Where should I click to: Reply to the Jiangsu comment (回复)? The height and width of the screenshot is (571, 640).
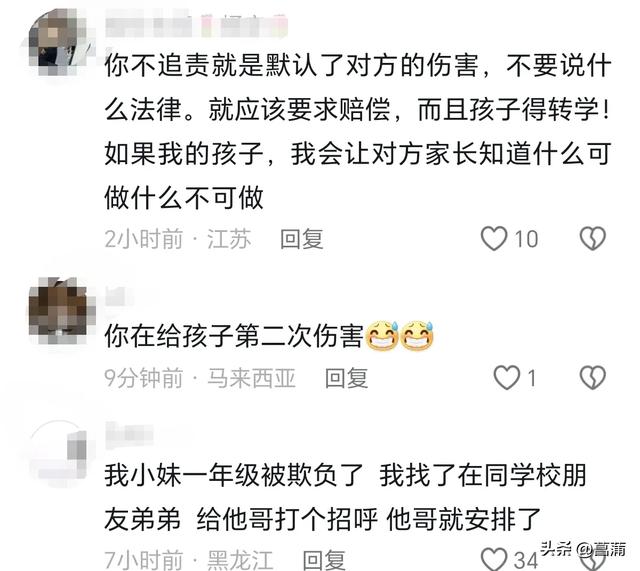point(302,239)
